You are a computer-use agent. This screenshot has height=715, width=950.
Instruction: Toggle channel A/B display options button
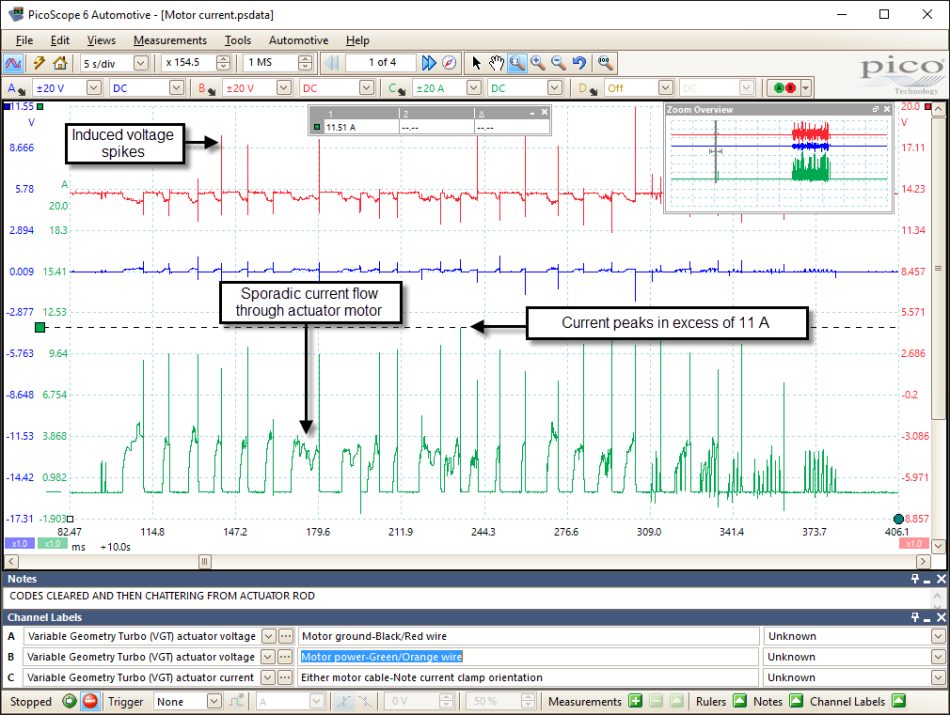[790, 88]
